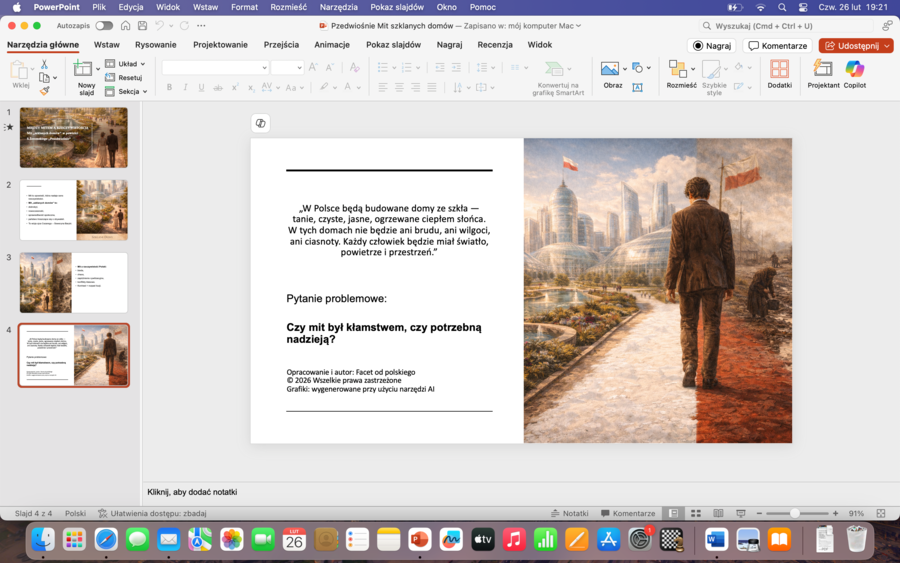Toggle the Autozapis switch
The width and height of the screenshot is (900, 563).
[x=104, y=25]
